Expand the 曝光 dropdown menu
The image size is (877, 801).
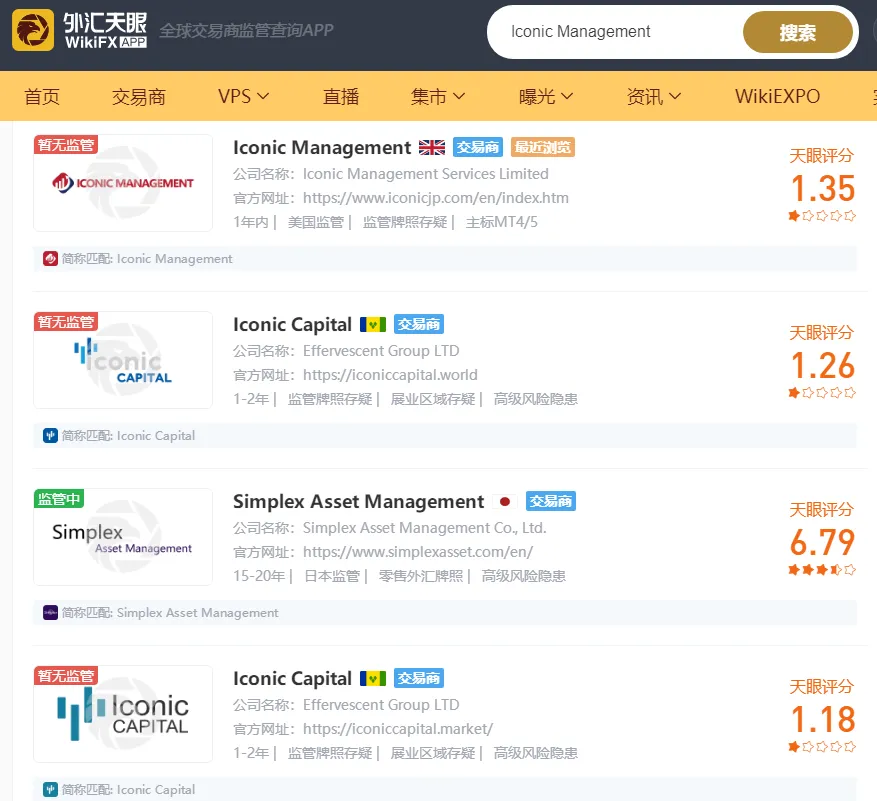(x=546, y=96)
